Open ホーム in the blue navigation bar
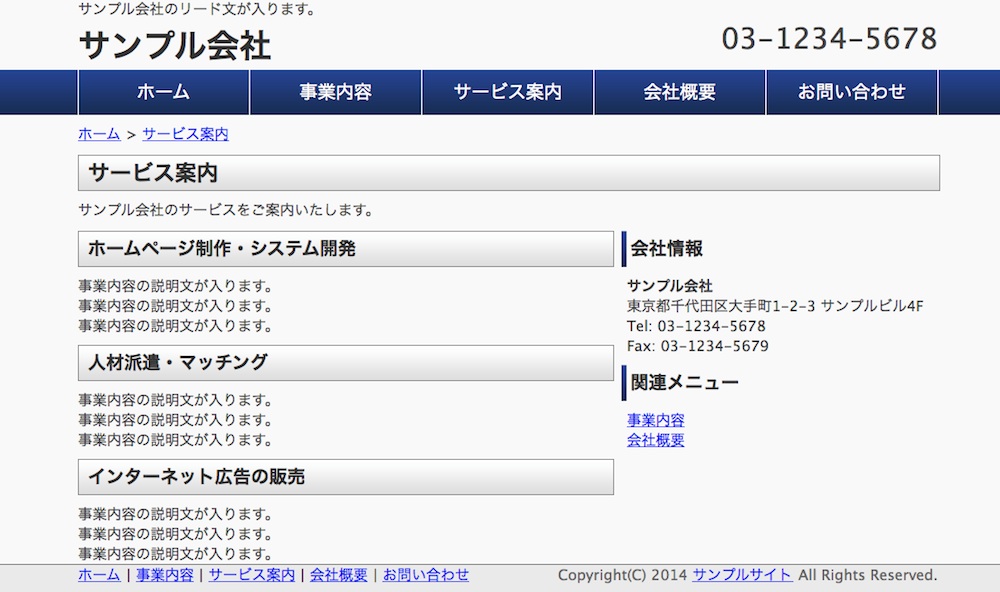1000x592 pixels. (x=163, y=92)
